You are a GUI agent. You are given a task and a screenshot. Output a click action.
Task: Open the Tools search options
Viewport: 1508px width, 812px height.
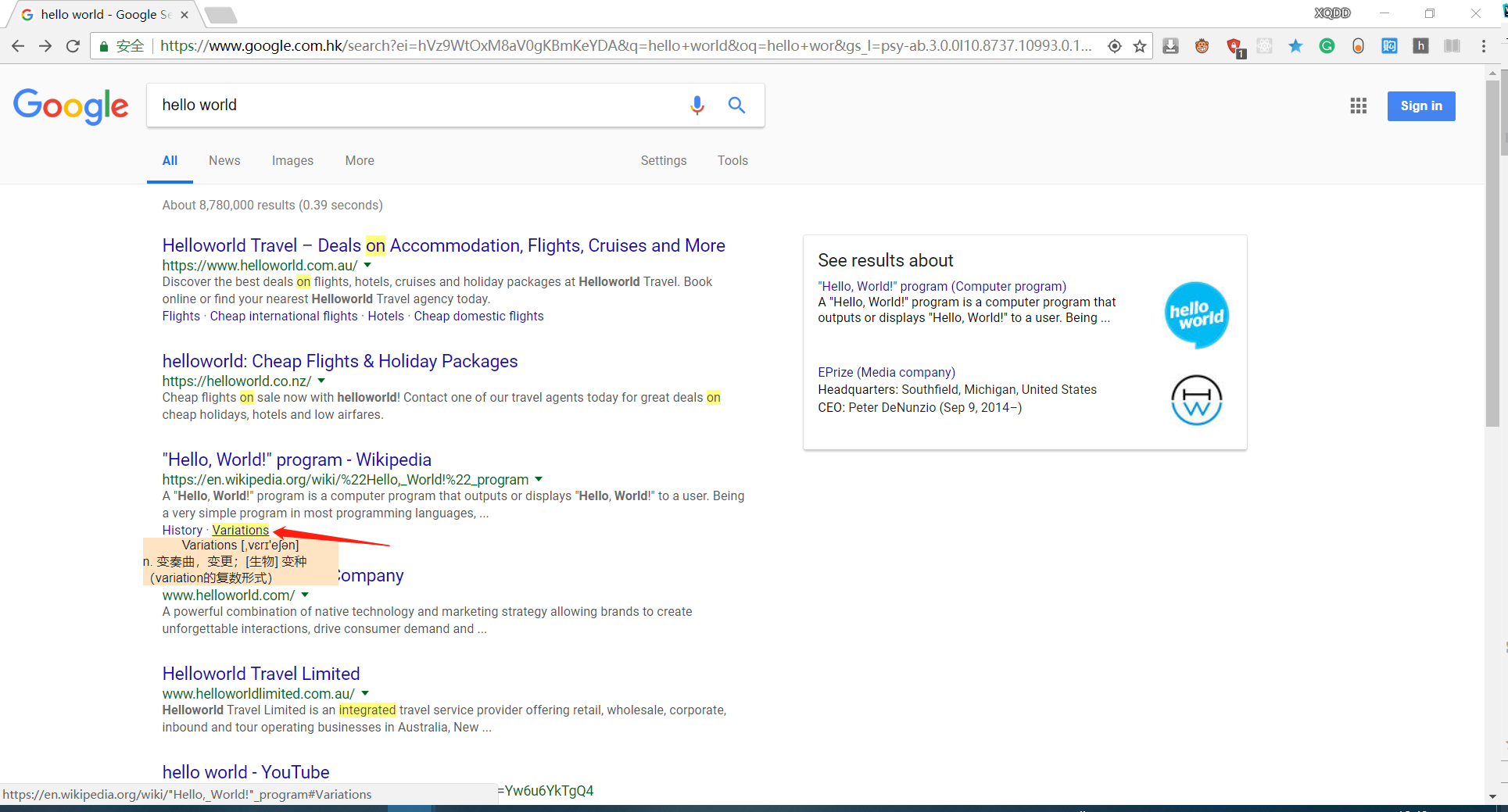(733, 160)
